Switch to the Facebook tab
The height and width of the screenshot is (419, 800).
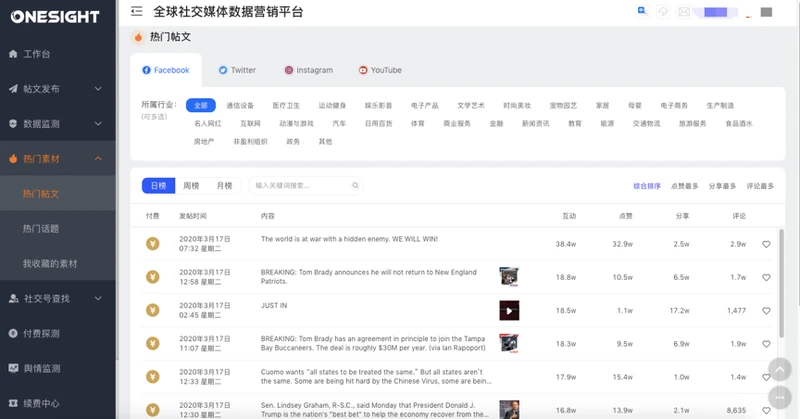[166, 70]
